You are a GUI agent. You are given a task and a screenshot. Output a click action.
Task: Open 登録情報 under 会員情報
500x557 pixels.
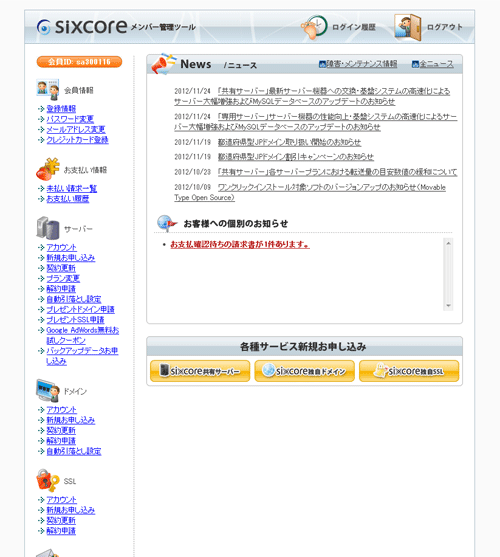point(61,109)
